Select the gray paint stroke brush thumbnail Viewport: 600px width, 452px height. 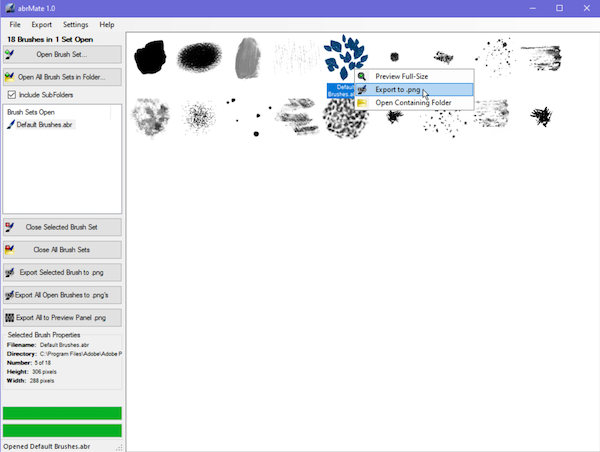(248, 58)
